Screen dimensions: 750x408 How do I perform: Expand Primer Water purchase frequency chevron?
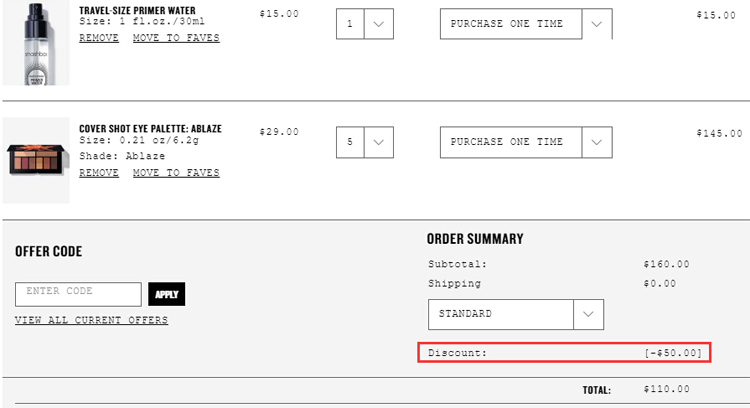[x=596, y=24]
